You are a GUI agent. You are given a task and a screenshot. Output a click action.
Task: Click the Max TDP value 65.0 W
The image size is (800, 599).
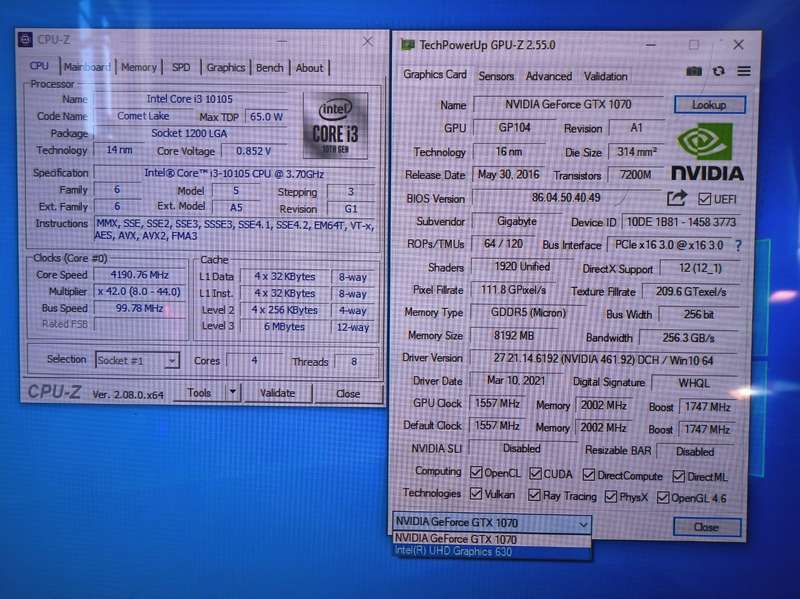[266, 117]
